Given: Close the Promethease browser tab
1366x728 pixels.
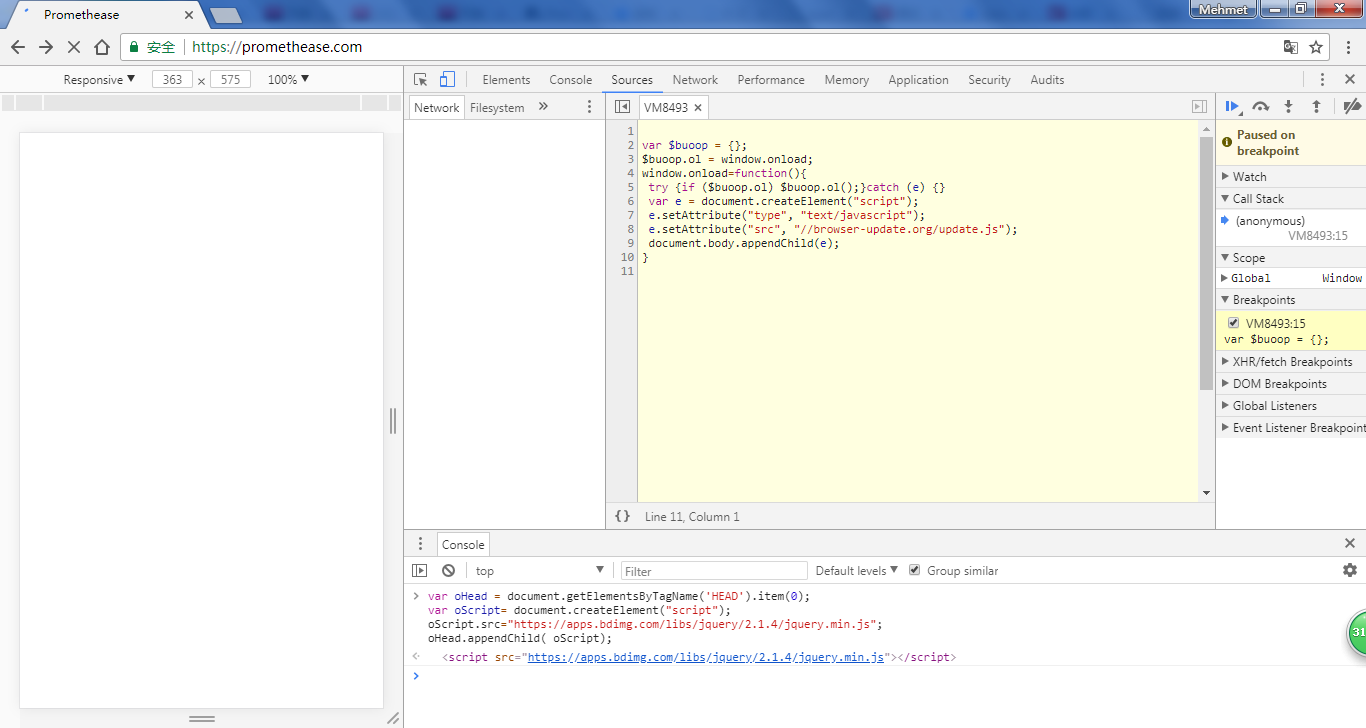Looking at the screenshot, I should [189, 15].
